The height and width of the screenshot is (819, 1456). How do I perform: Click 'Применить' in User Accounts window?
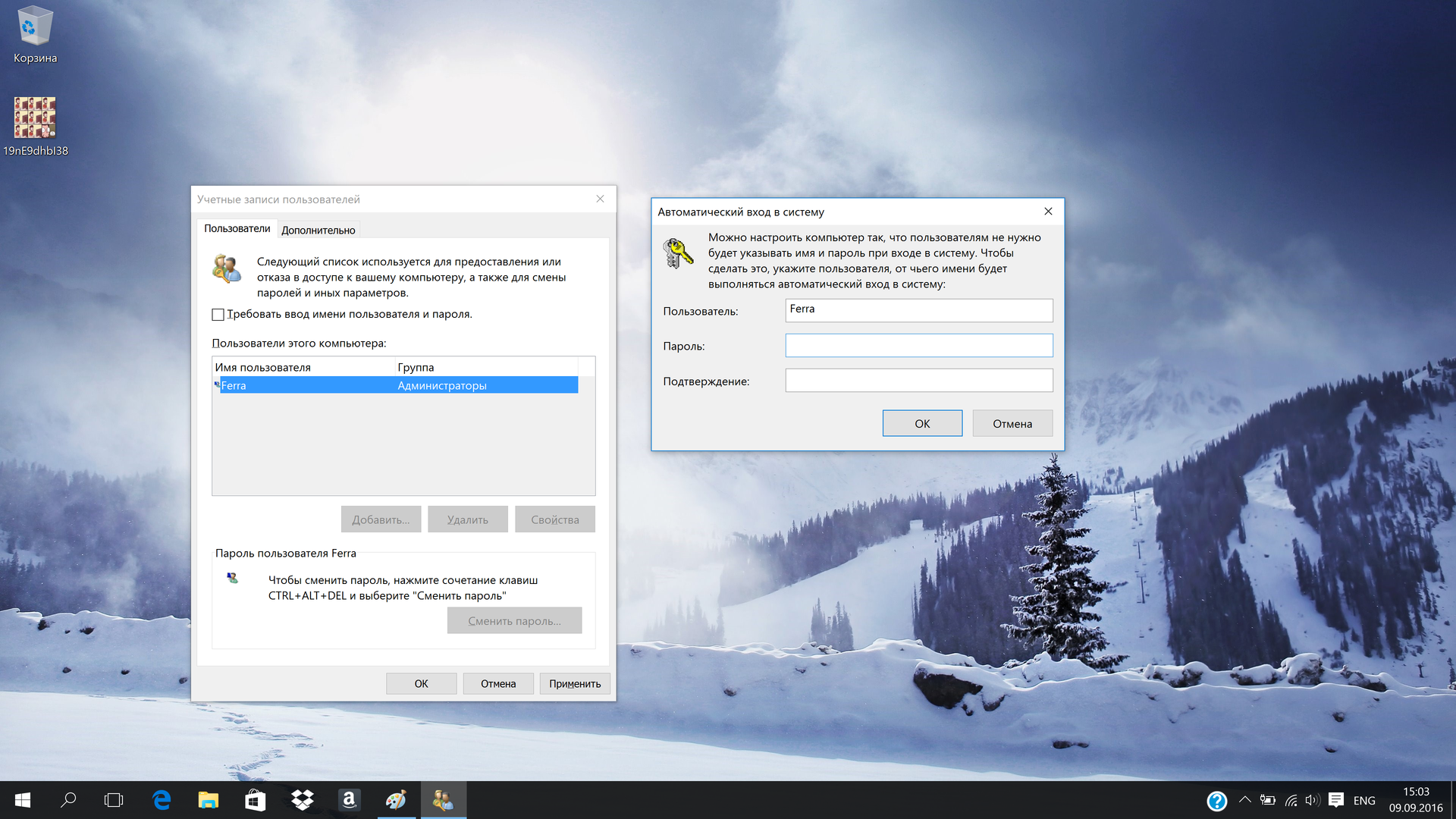click(x=574, y=683)
